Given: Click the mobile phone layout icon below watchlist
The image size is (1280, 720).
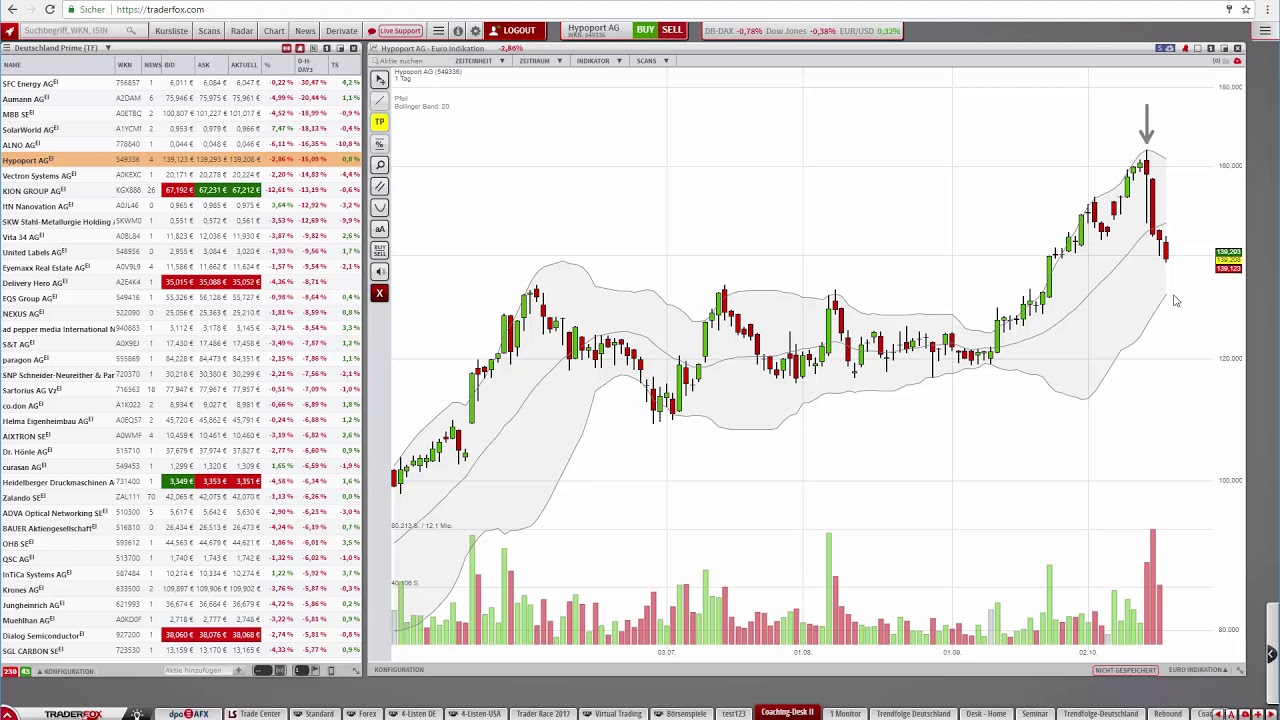Looking at the screenshot, I should coord(331,670).
